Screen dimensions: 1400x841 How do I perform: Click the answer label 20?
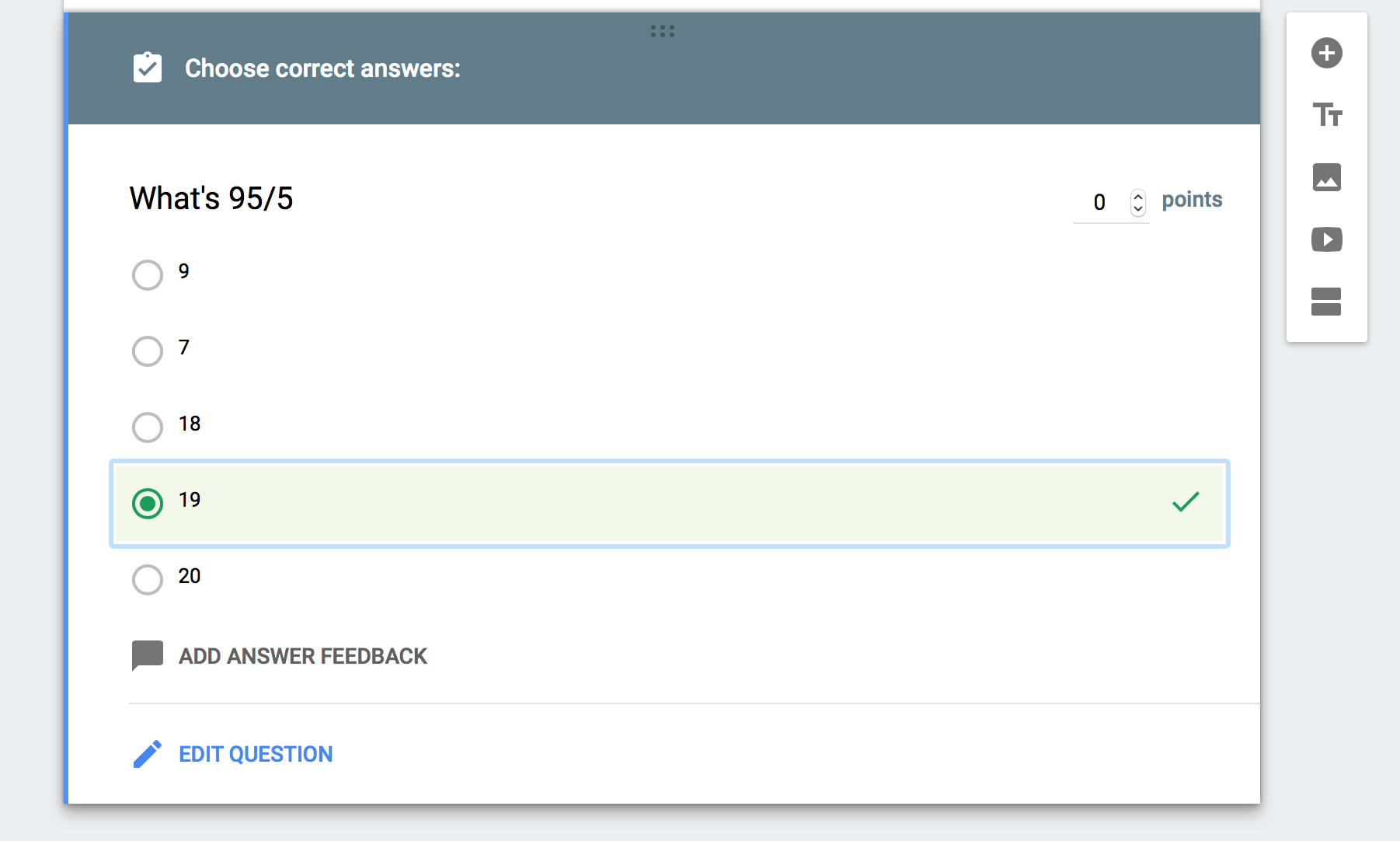(x=190, y=576)
